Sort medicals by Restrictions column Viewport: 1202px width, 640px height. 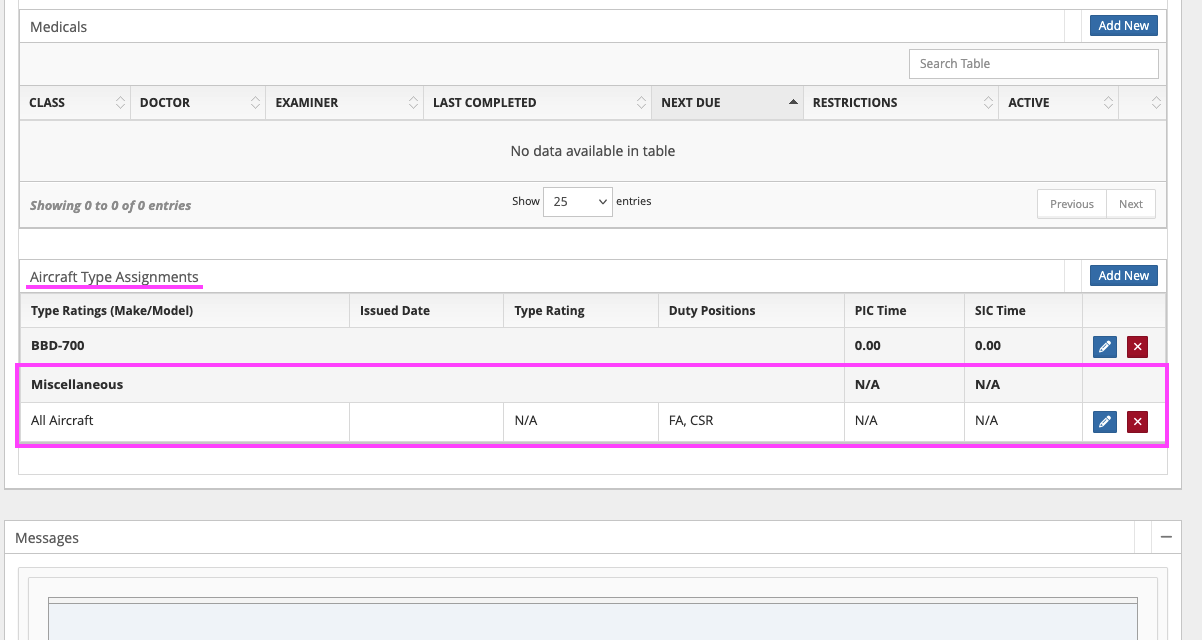click(901, 103)
